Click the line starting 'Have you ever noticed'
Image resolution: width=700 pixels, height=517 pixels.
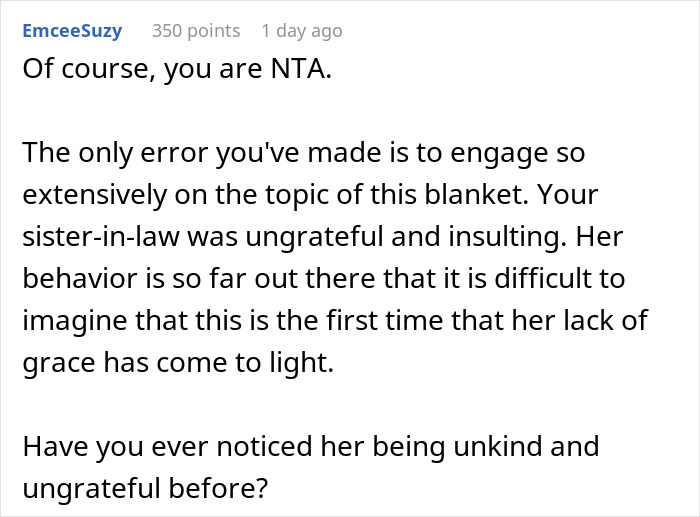(x=311, y=446)
